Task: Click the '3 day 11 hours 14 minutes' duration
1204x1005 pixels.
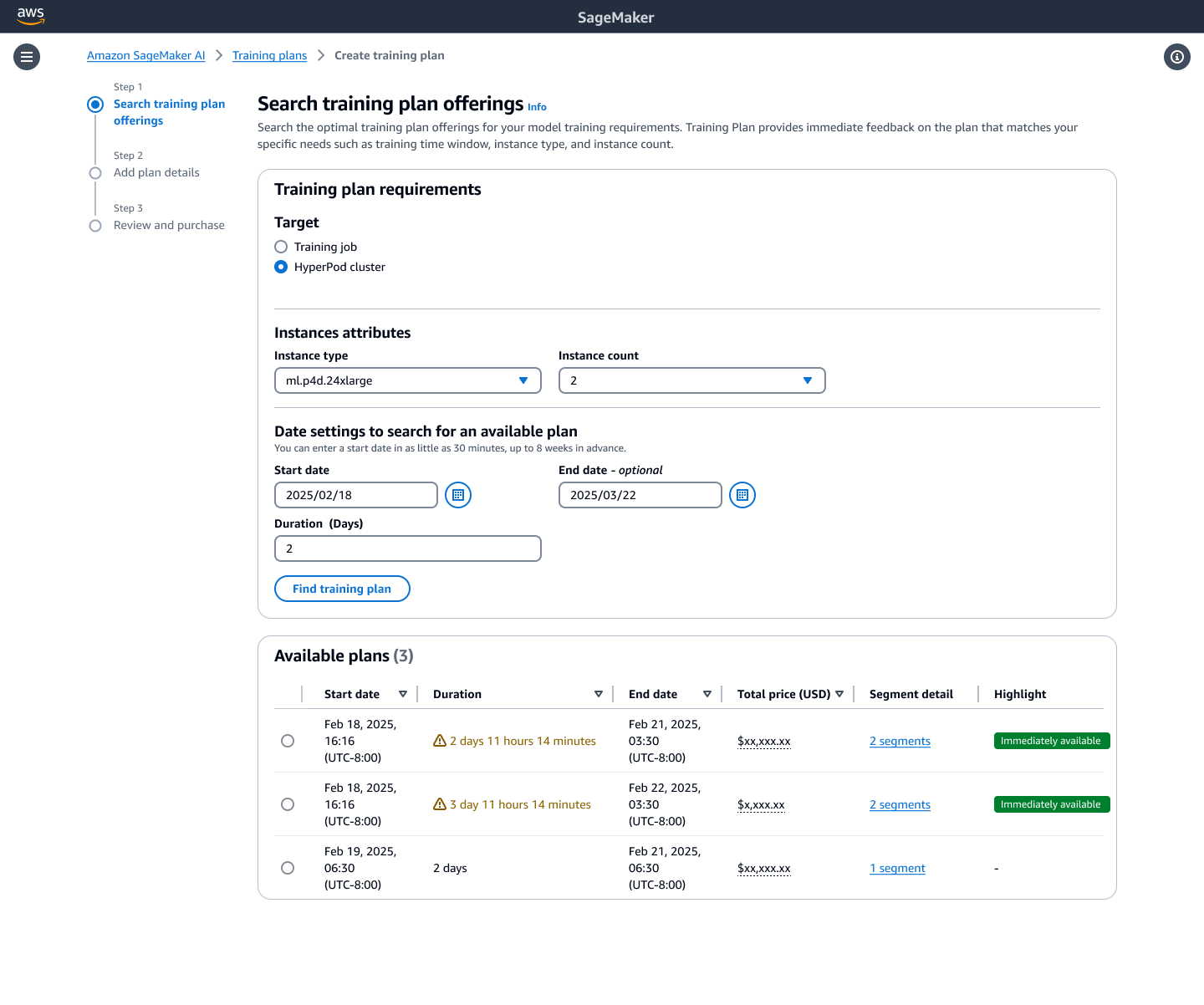Action: 520,804
